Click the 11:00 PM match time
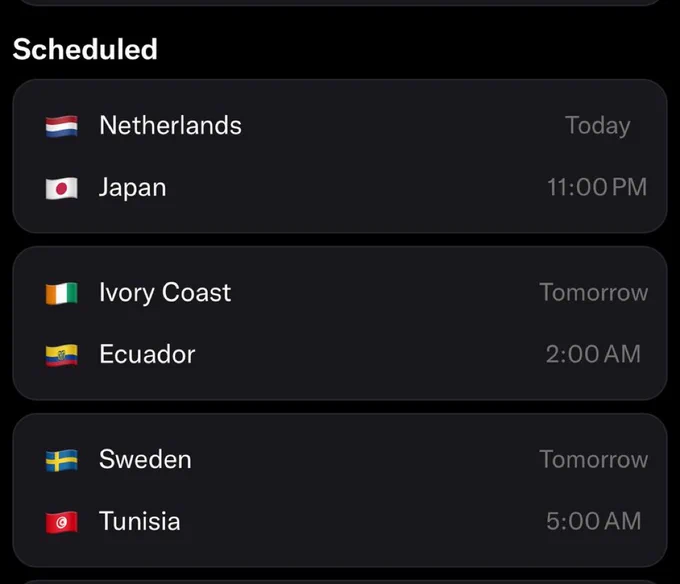680x584 pixels. coord(597,187)
